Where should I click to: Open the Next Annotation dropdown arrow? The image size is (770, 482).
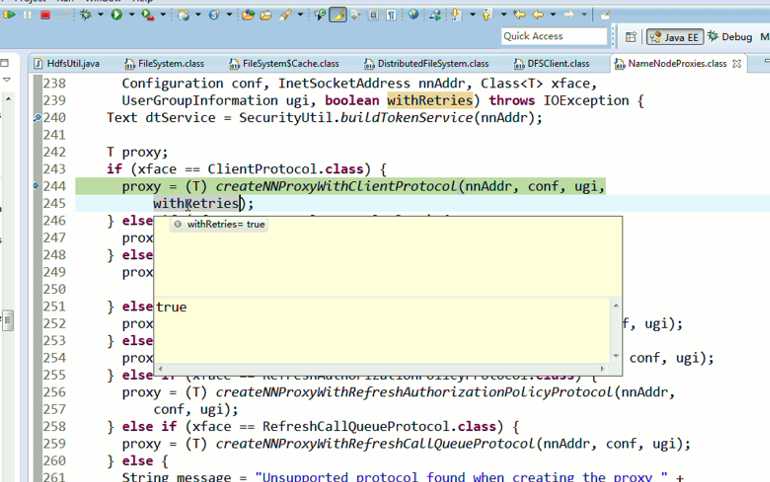coord(472,15)
